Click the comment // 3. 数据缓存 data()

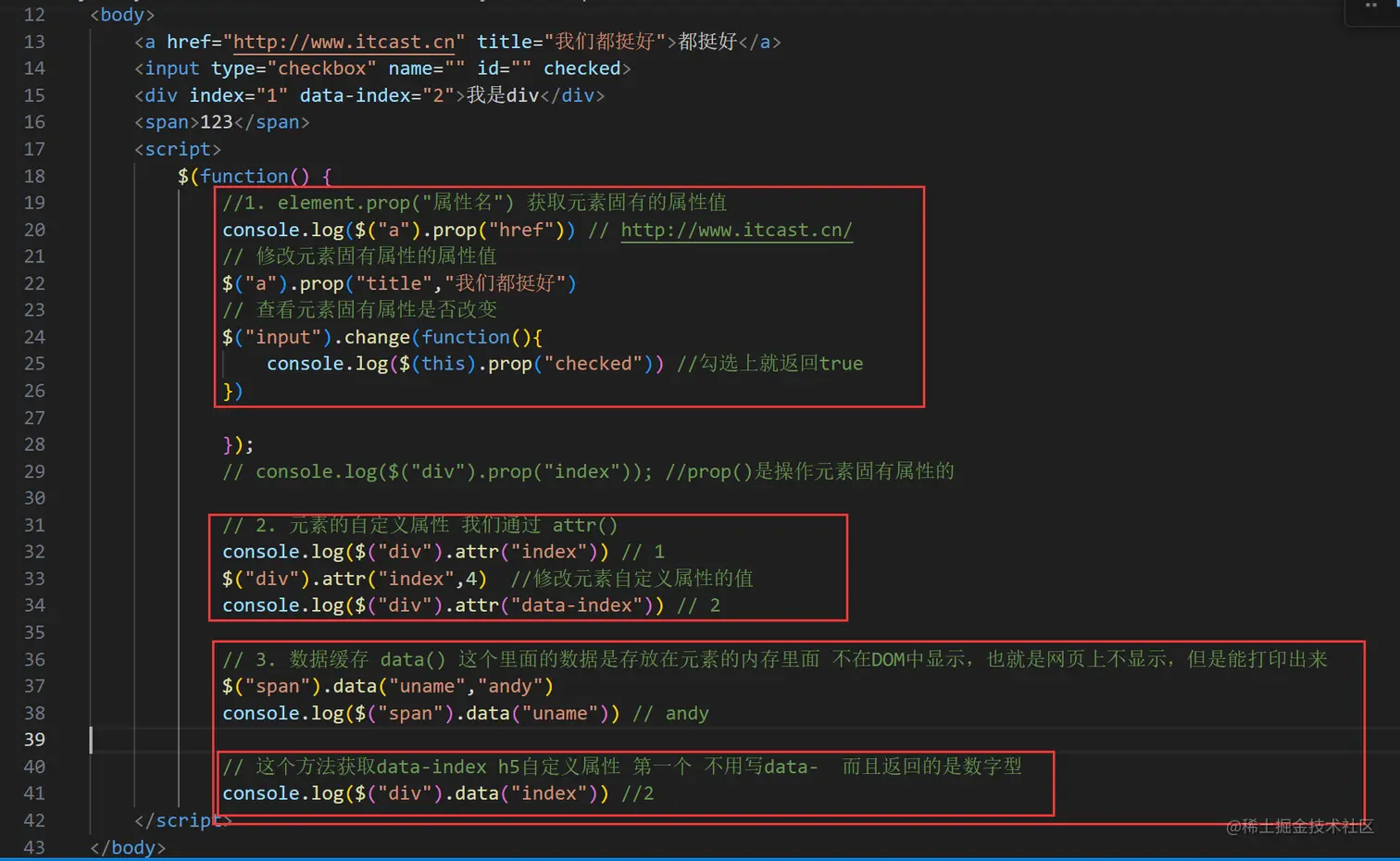(x=334, y=659)
